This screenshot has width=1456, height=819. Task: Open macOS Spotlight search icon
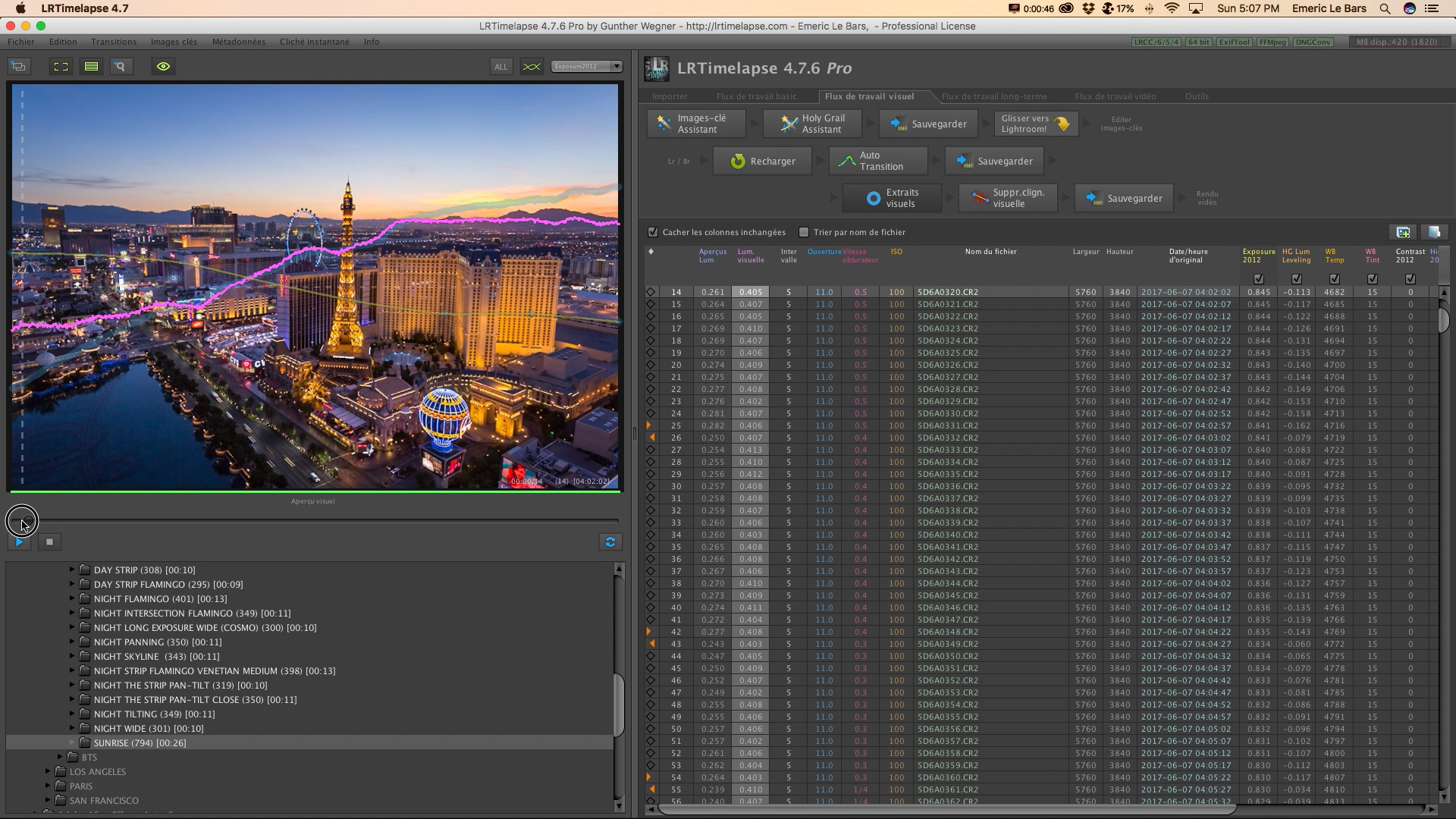pos(1385,8)
